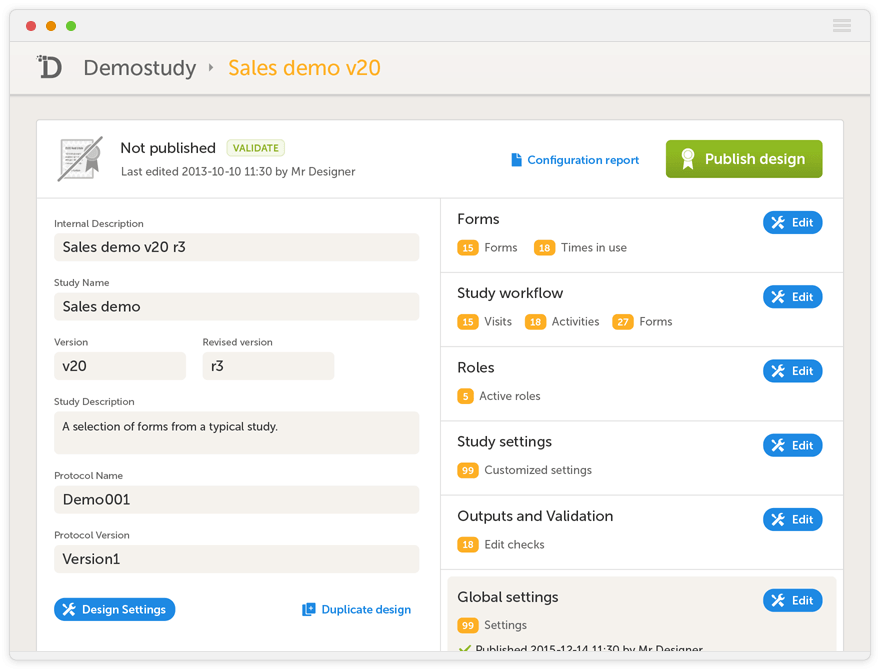Image resolution: width=880 pixels, height=670 pixels.
Task: Click the ribbon icon on Publish design
Action: click(687, 159)
